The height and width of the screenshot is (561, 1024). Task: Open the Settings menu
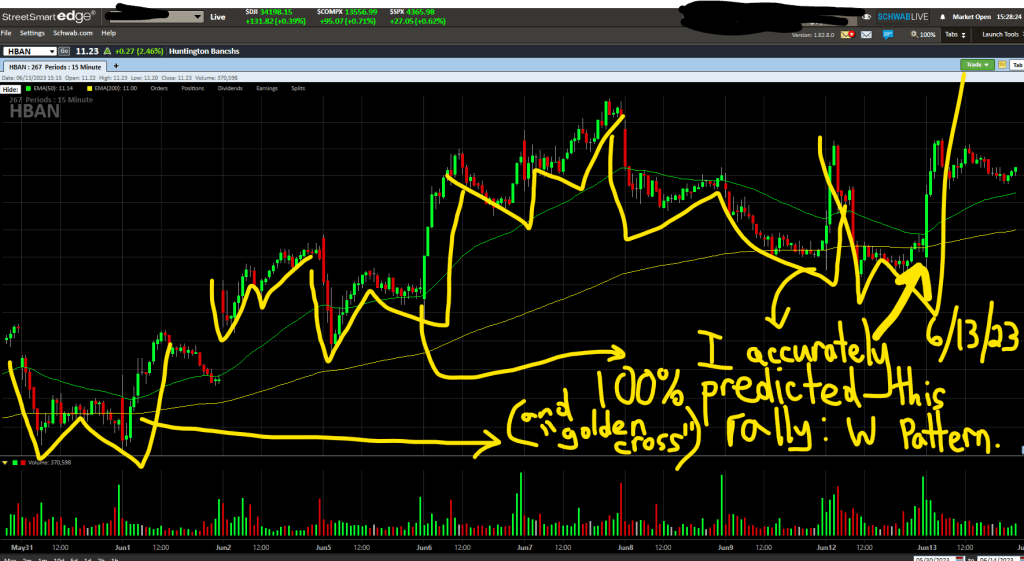32,33
